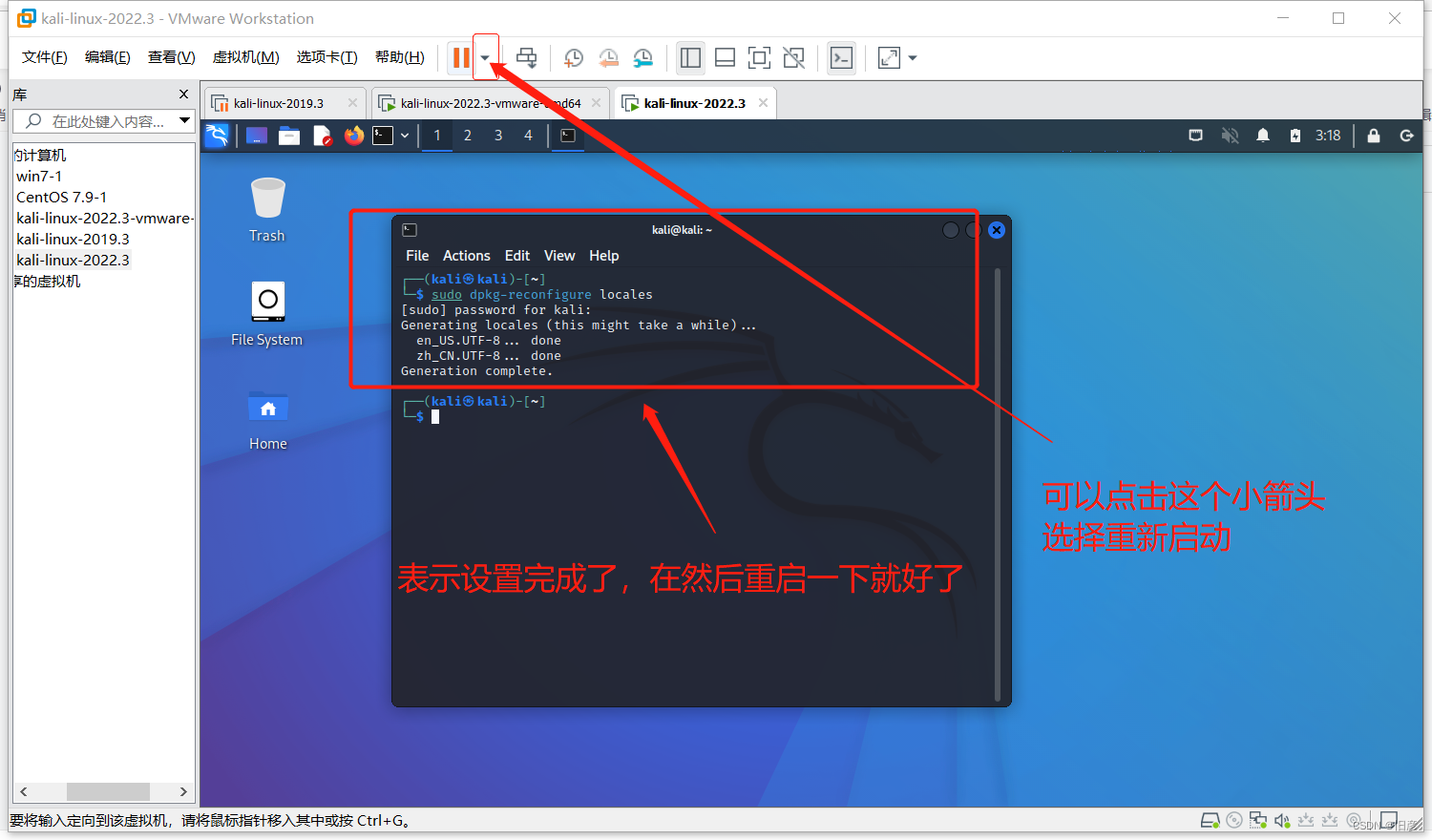The image size is (1432, 840).
Task: Open the File System desktop icon
Action: (x=267, y=314)
